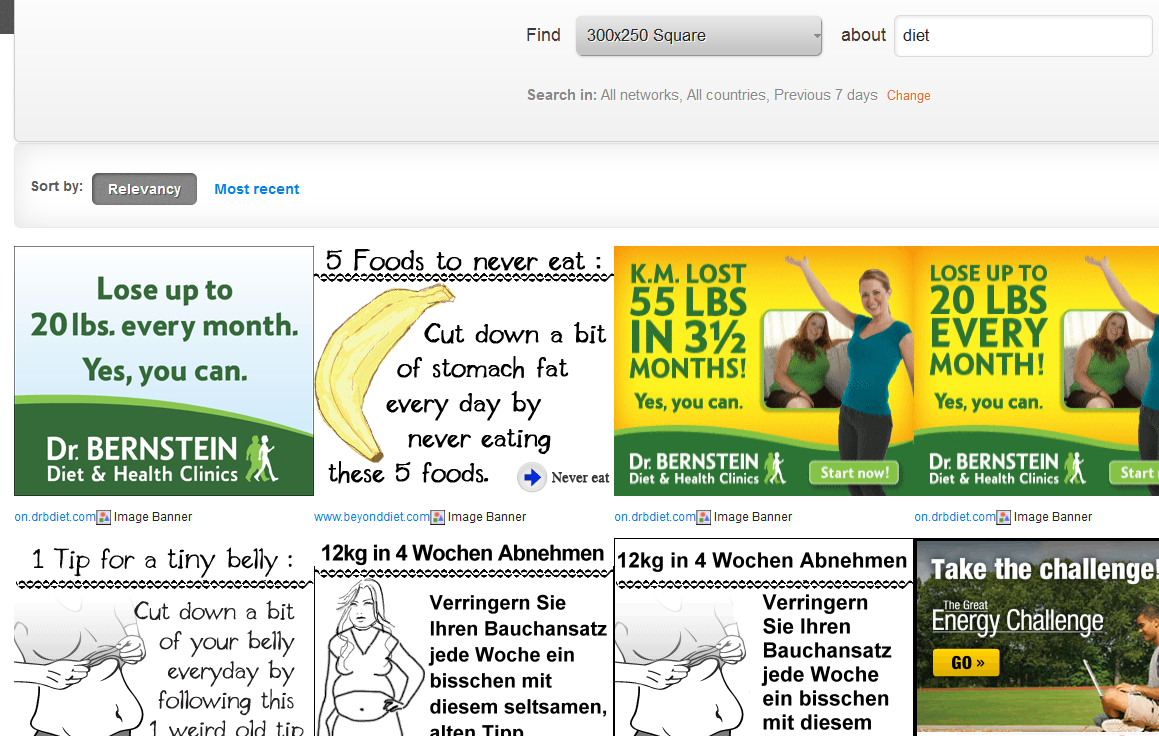
Task: Click the image icon under the 20 LBS yellow ad
Action: (x=1004, y=517)
